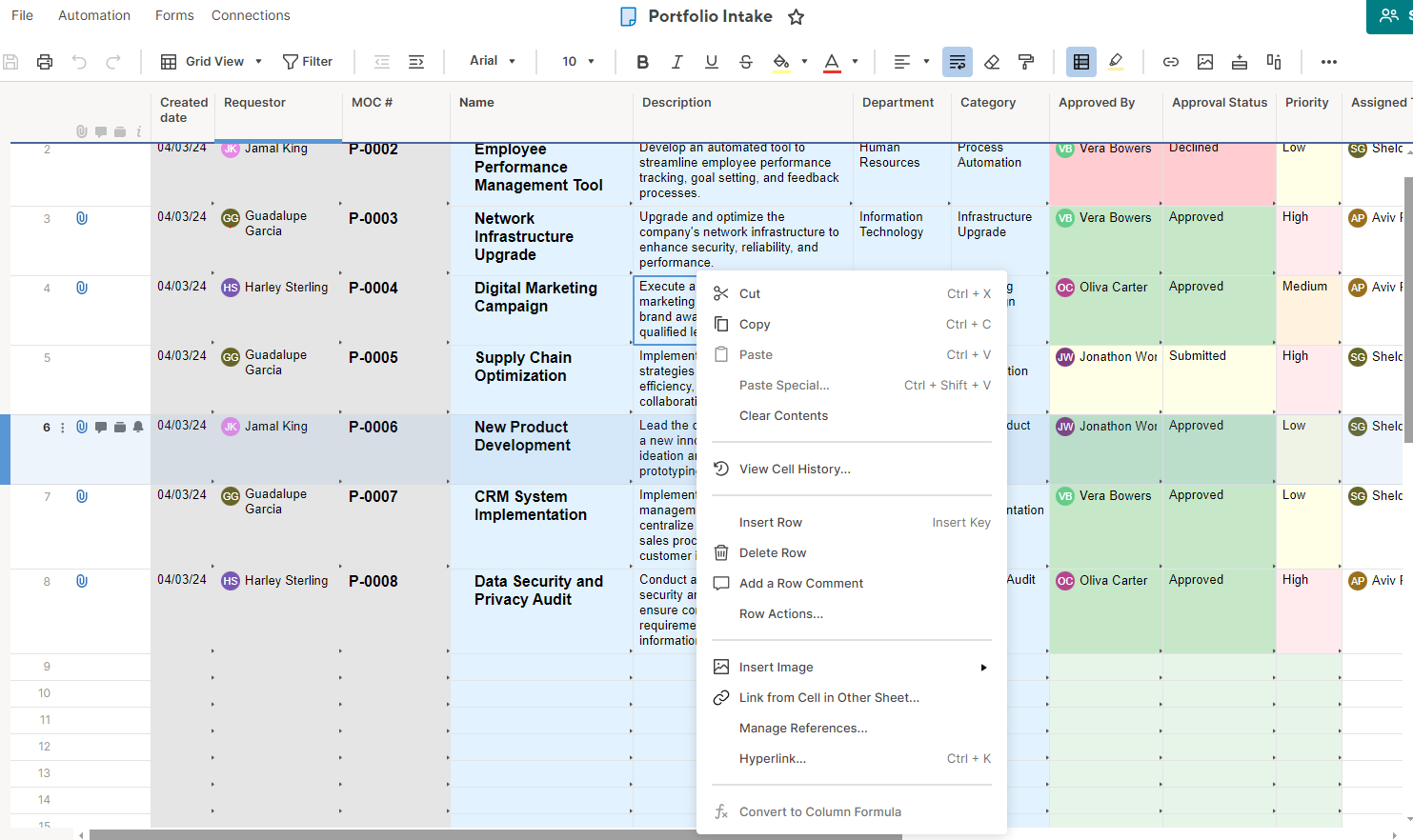Click View Cell History option

tap(852, 469)
